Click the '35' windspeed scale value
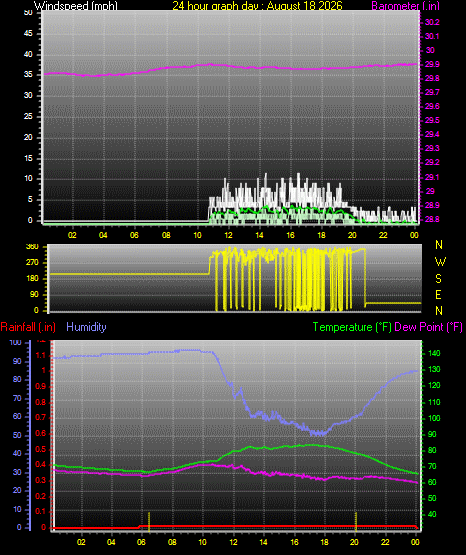 28,74
